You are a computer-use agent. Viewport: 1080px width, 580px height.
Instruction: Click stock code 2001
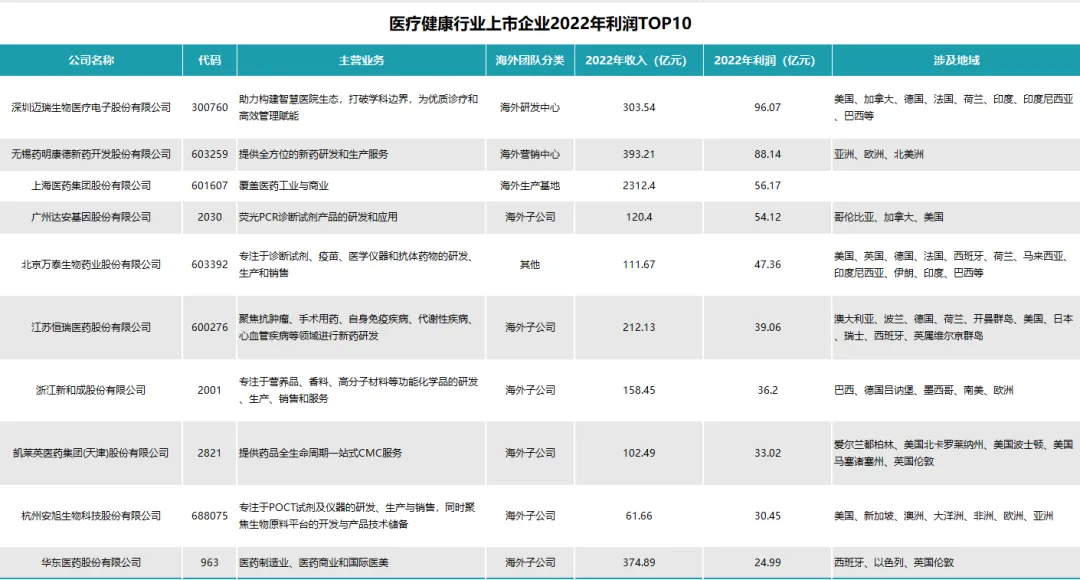click(x=209, y=390)
